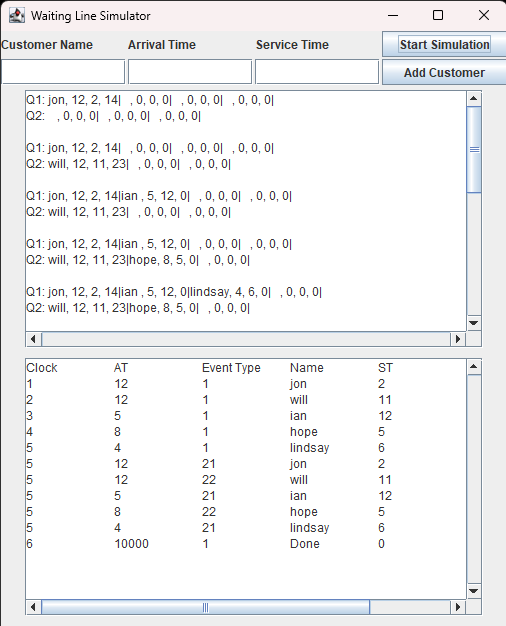Click the queue log vertical scrollbar thumb
This screenshot has height=626, width=506.
click(474, 150)
